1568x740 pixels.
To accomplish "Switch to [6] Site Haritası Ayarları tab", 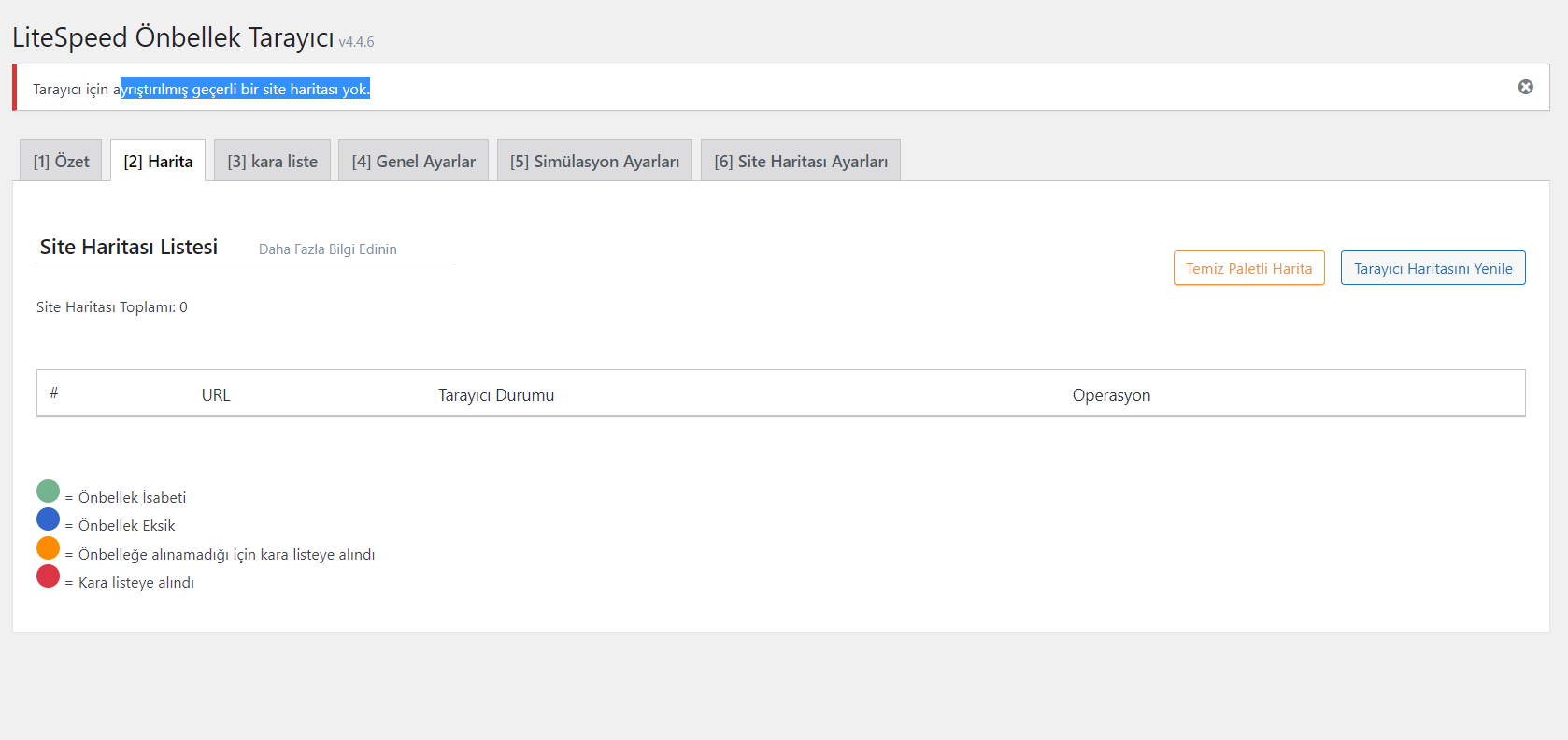I will coord(801,161).
